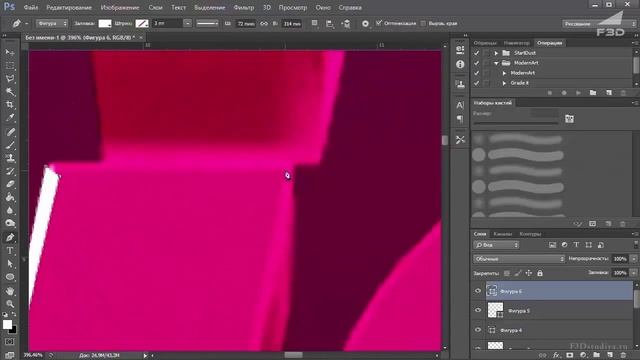Select the Ellipse shape tool

click(10, 277)
